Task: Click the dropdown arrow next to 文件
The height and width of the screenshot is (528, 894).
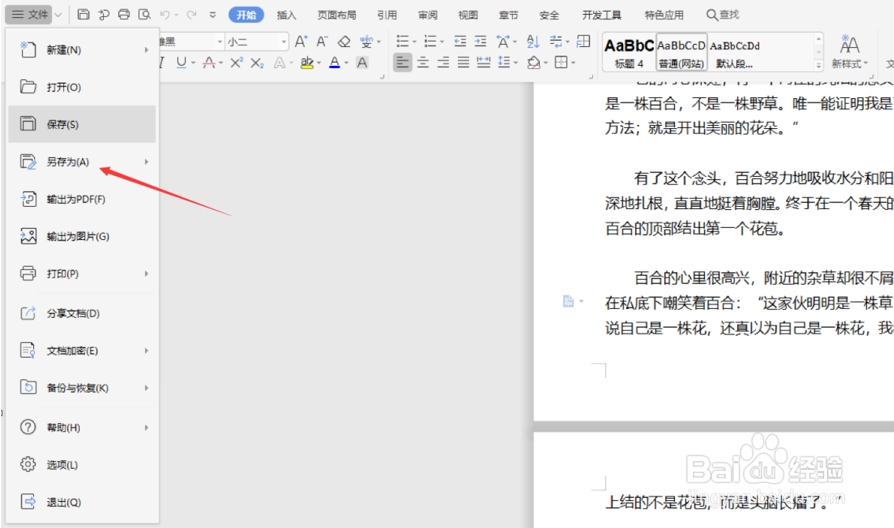Action: coord(58,15)
